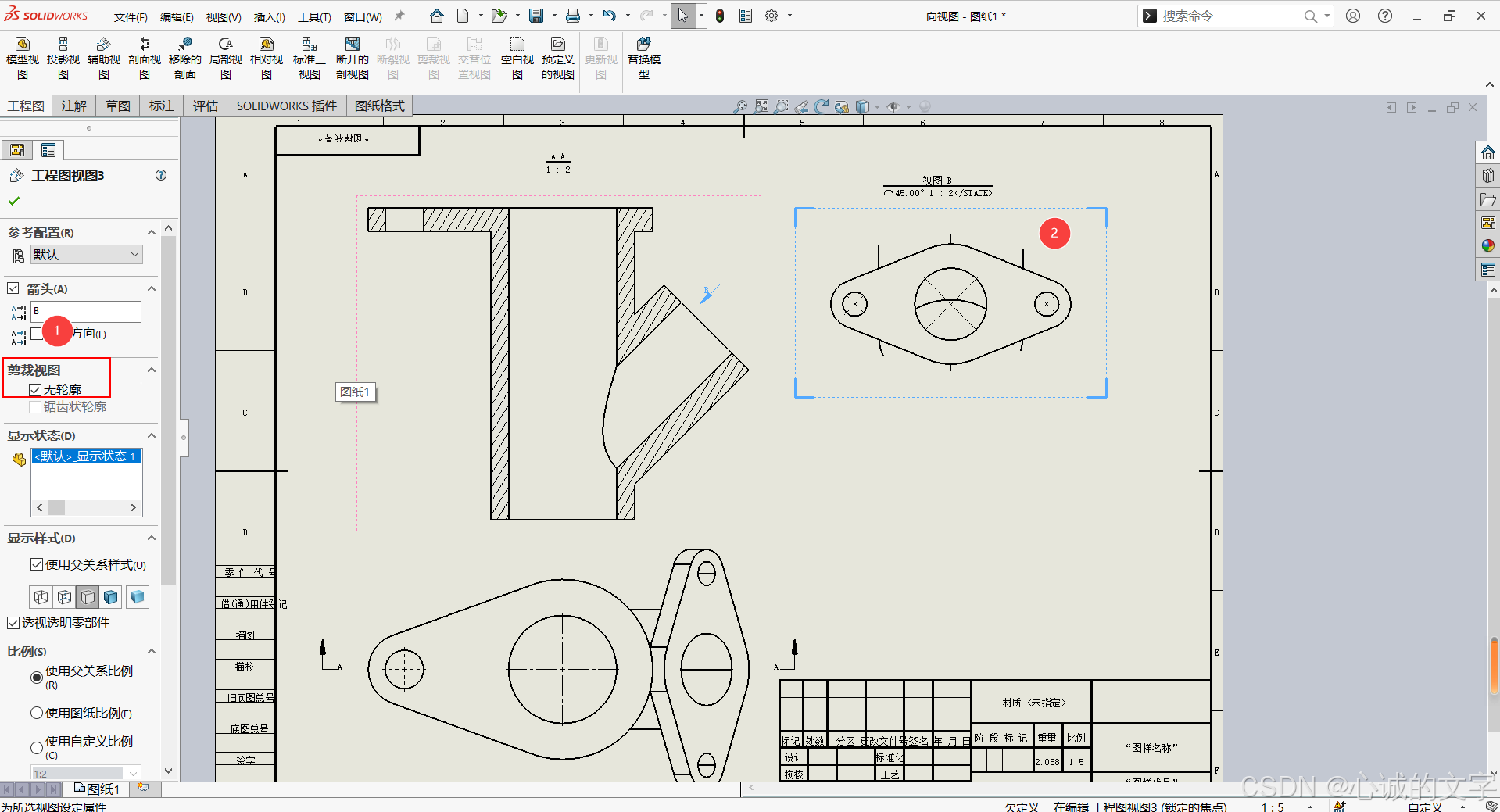1500x812 pixels.
Task: Open the Options gear icon
Action: tap(771, 16)
